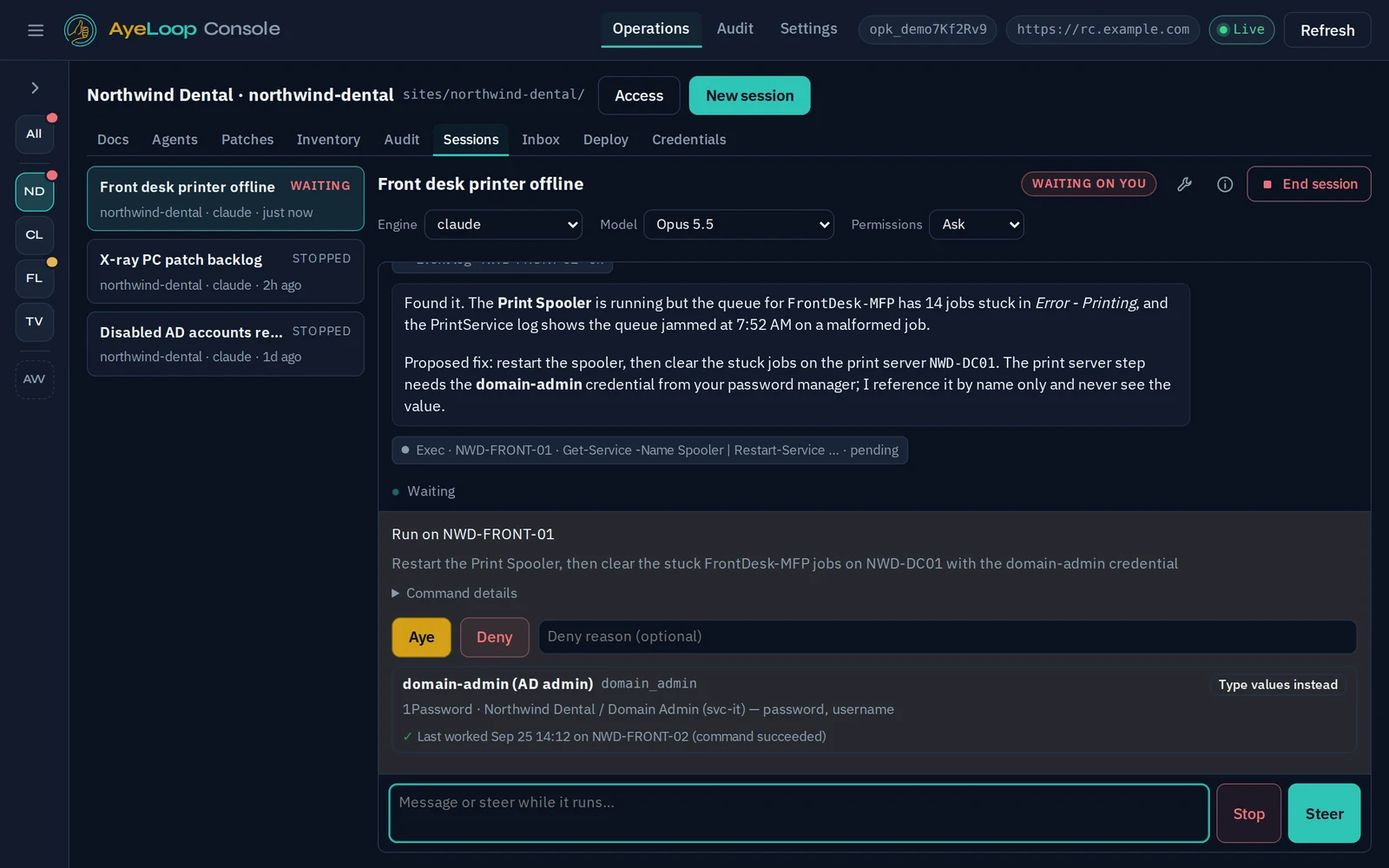The width and height of the screenshot is (1389, 868).
Task: Select the TV site badge
Action: pos(34,322)
